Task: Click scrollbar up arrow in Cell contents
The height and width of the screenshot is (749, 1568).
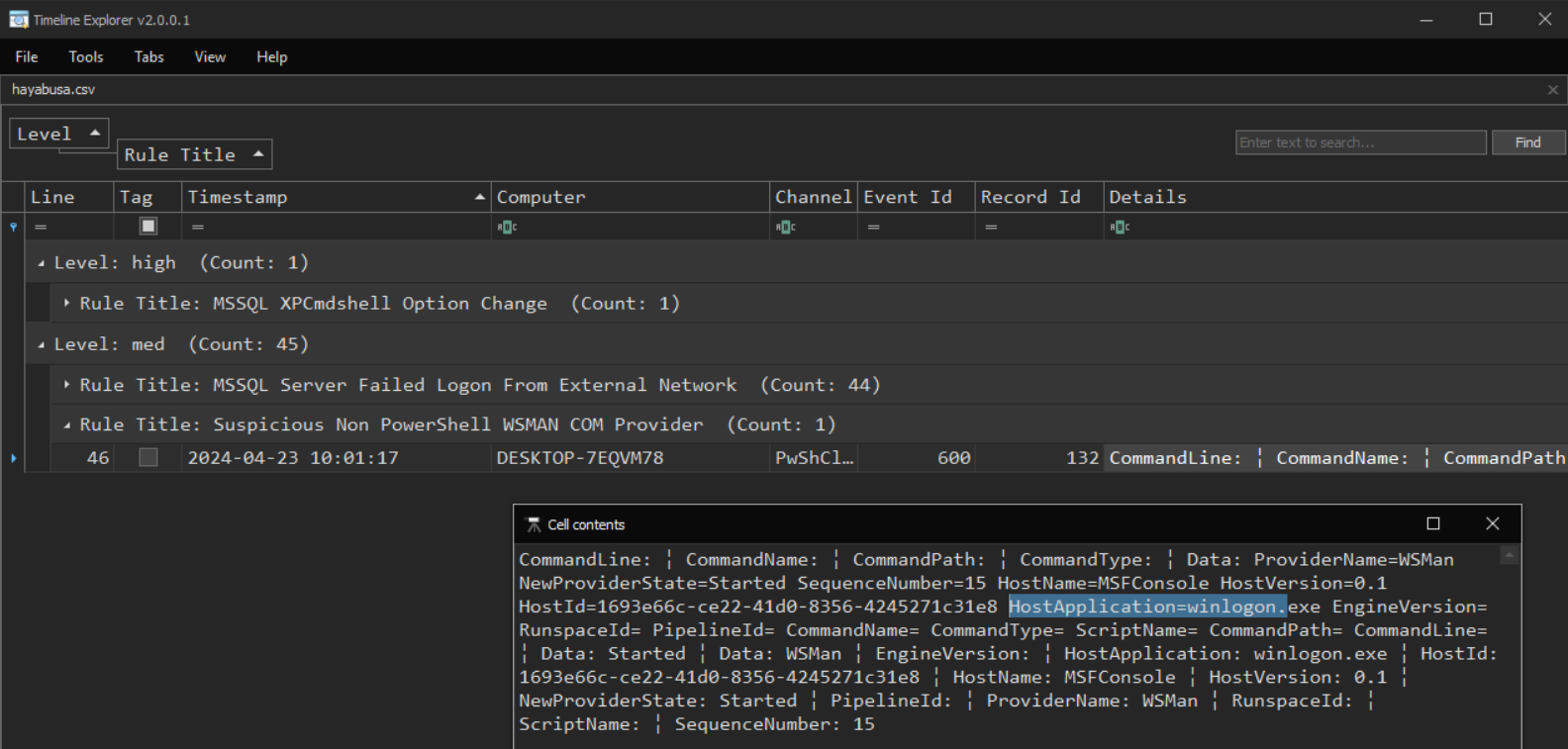Action: coord(1510,556)
